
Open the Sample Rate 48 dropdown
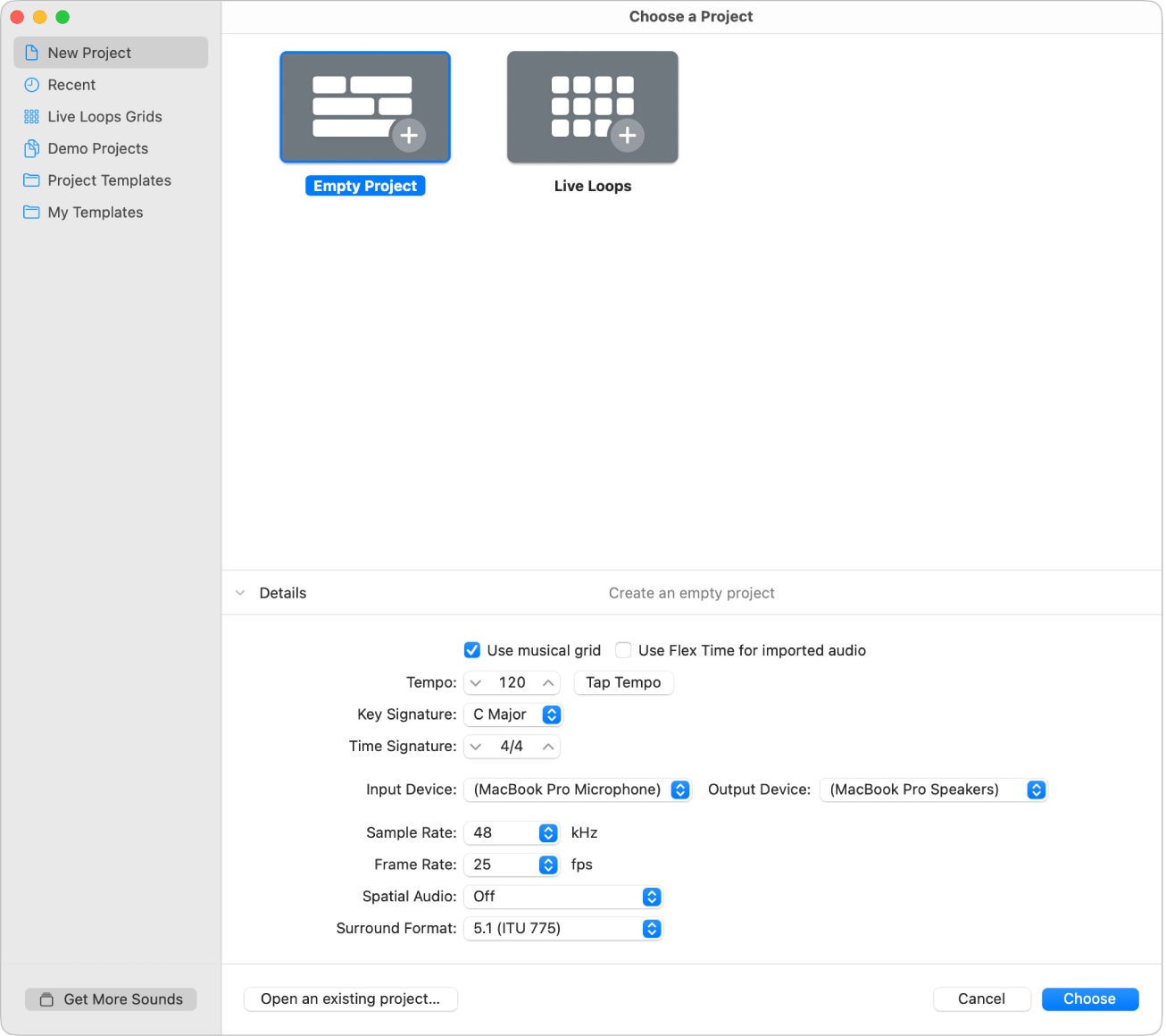click(512, 833)
